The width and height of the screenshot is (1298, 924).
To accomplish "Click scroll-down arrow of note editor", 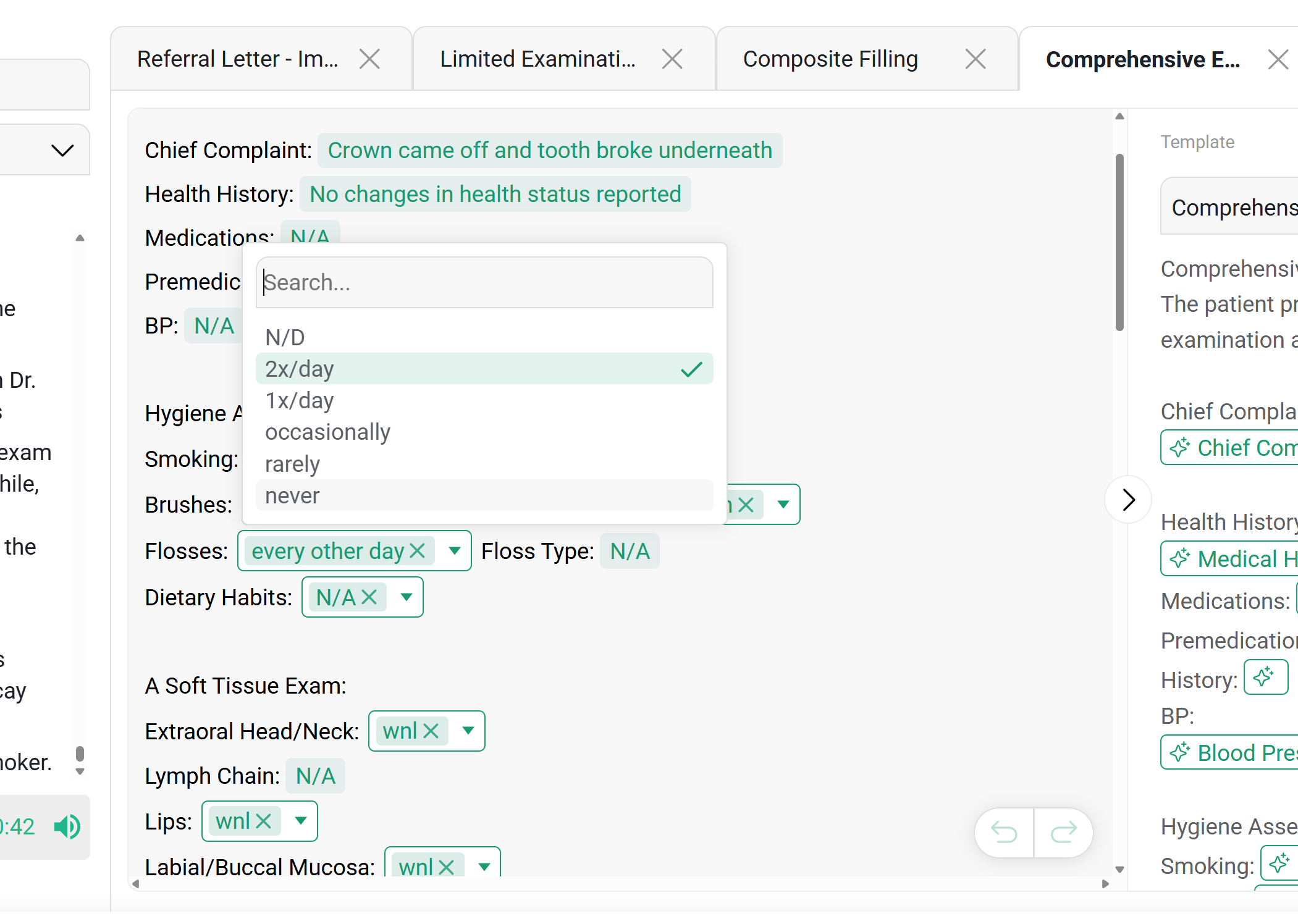I will click(1119, 869).
